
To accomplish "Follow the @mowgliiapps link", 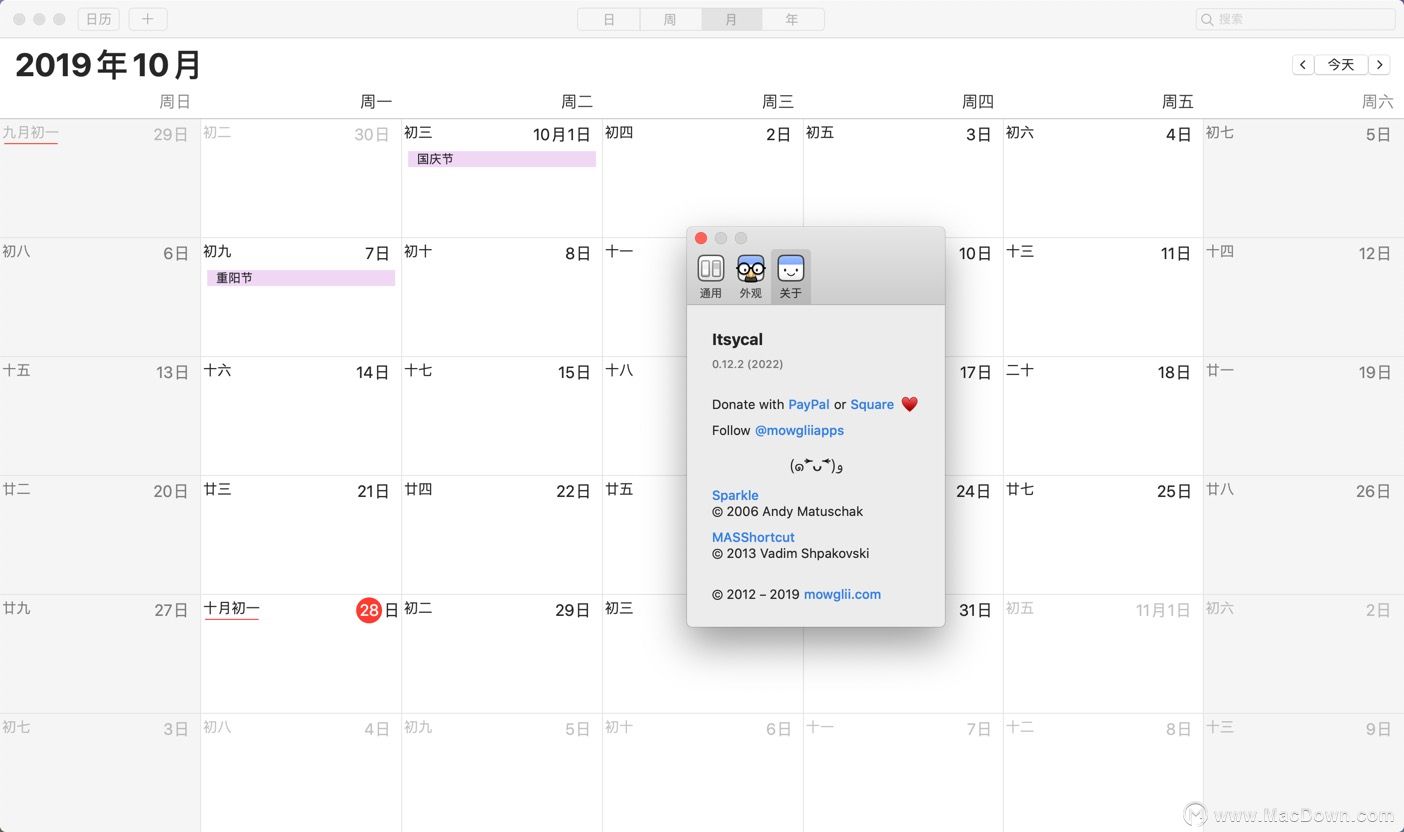I will (x=799, y=430).
